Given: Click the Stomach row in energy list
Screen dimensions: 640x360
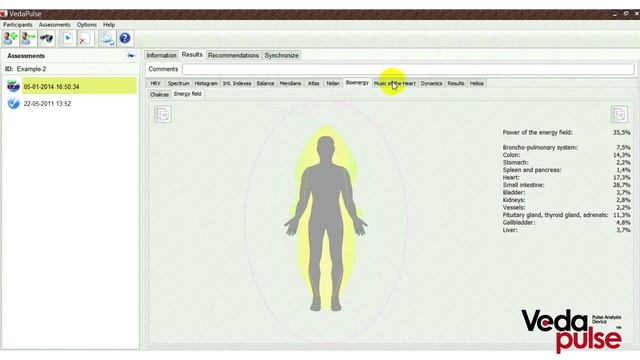Looking at the screenshot, I should point(567,162).
